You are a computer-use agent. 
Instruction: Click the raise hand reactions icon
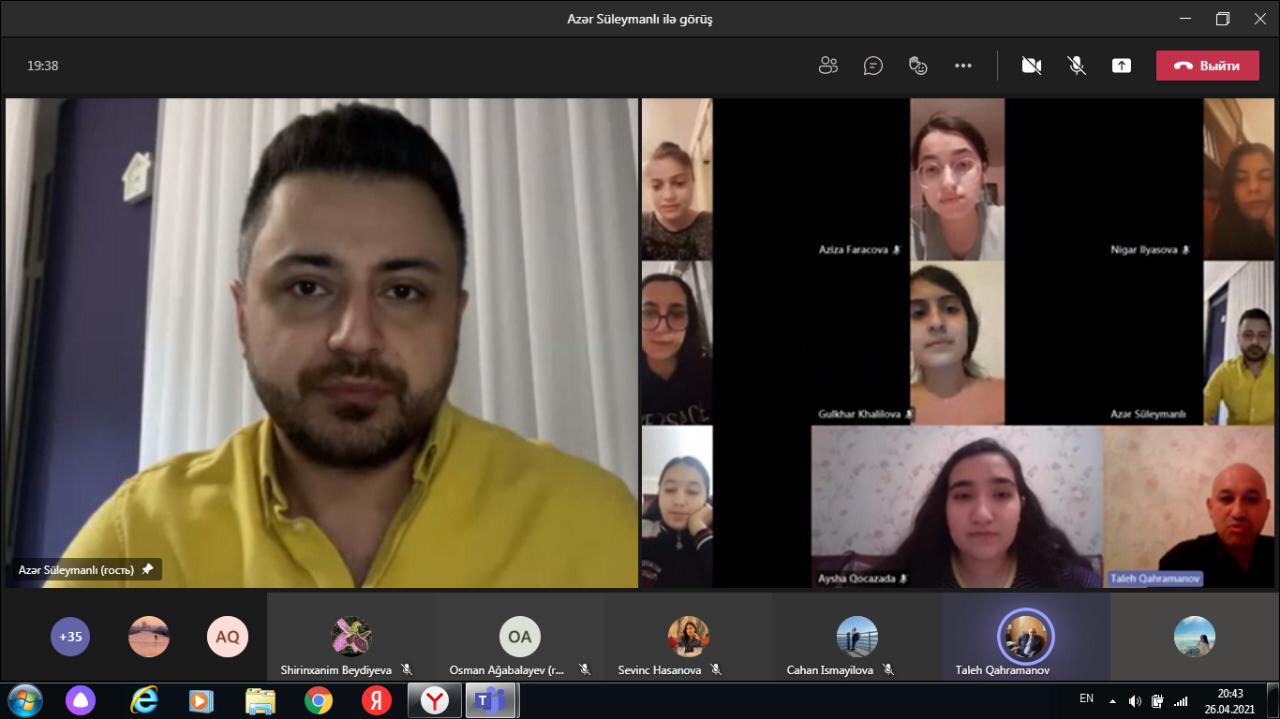918,66
